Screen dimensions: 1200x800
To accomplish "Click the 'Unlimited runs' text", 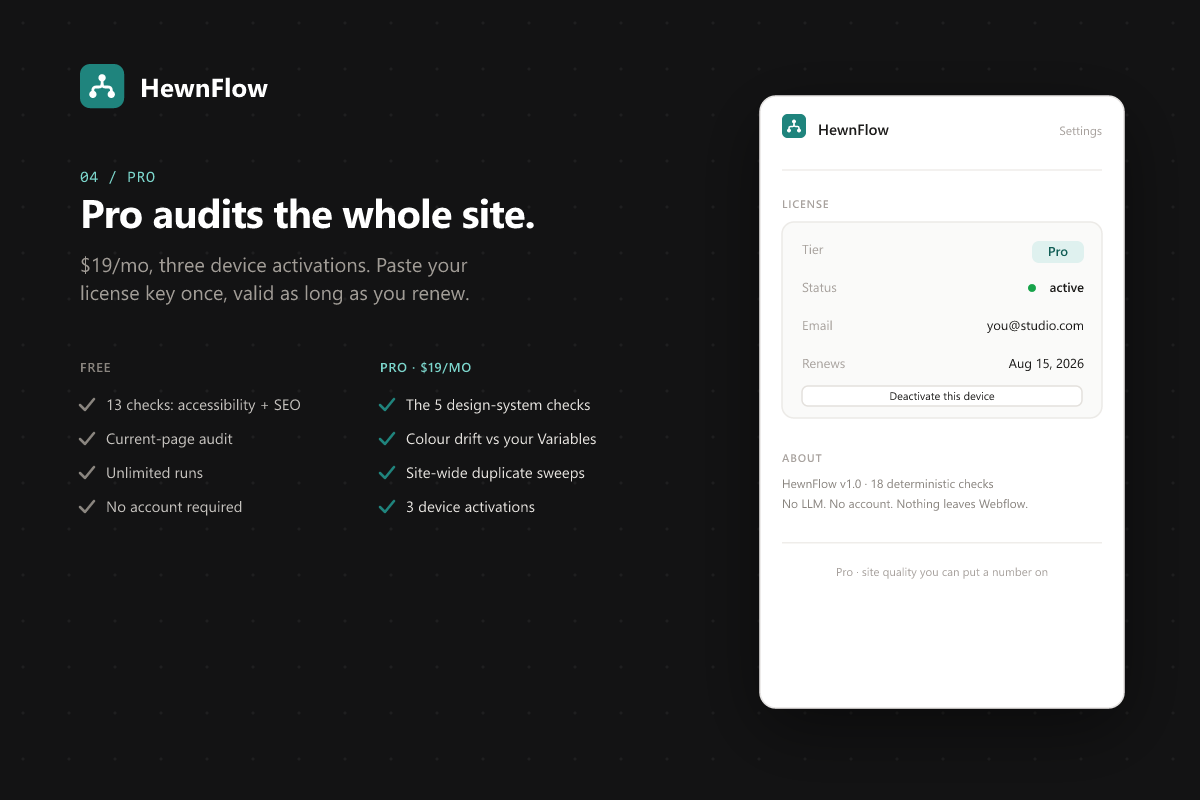I will 154,473.
